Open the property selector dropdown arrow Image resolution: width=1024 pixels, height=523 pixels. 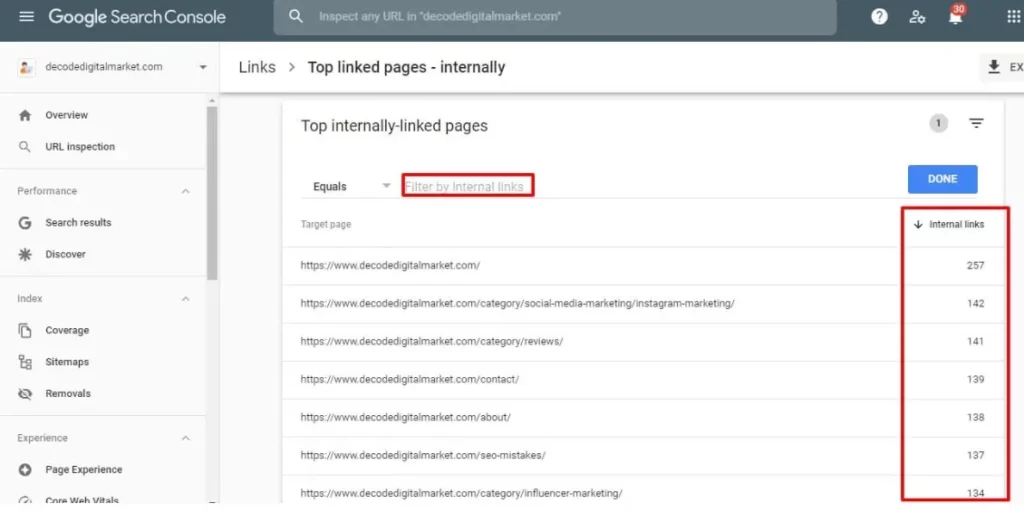pyautogui.click(x=202, y=67)
